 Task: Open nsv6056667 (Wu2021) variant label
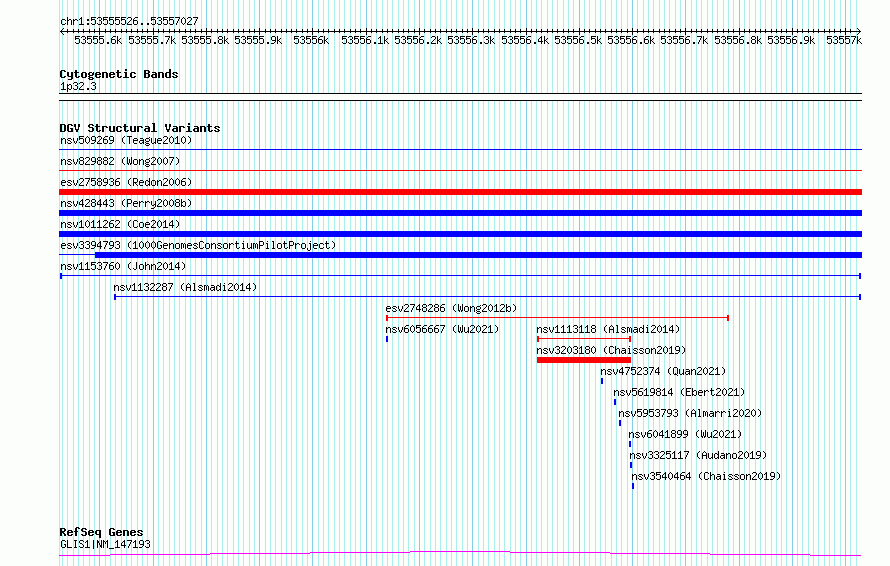[442, 329]
